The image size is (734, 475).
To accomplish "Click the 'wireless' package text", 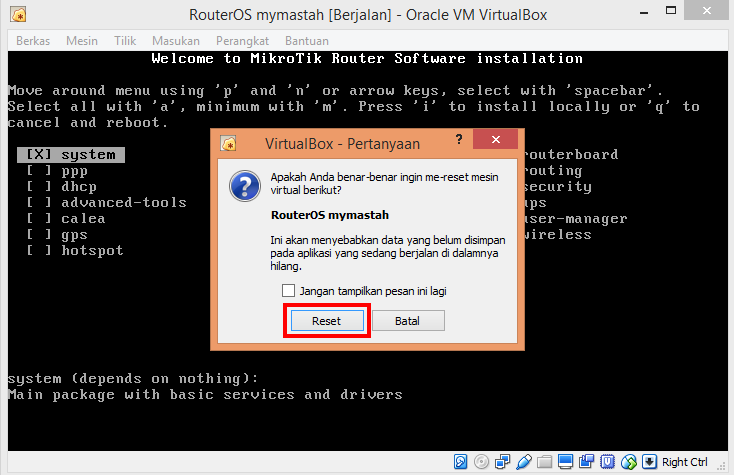I will (x=558, y=234).
